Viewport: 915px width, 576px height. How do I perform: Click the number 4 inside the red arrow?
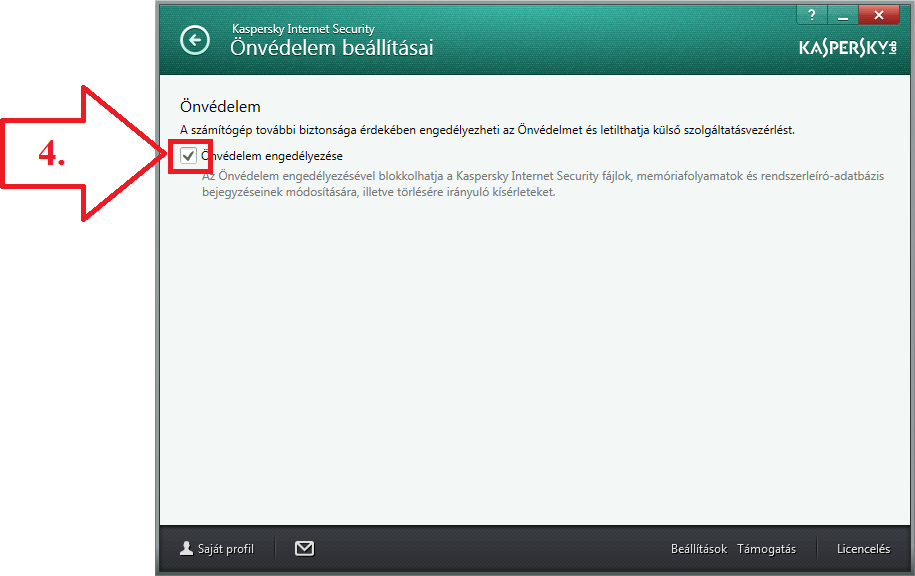click(52, 155)
